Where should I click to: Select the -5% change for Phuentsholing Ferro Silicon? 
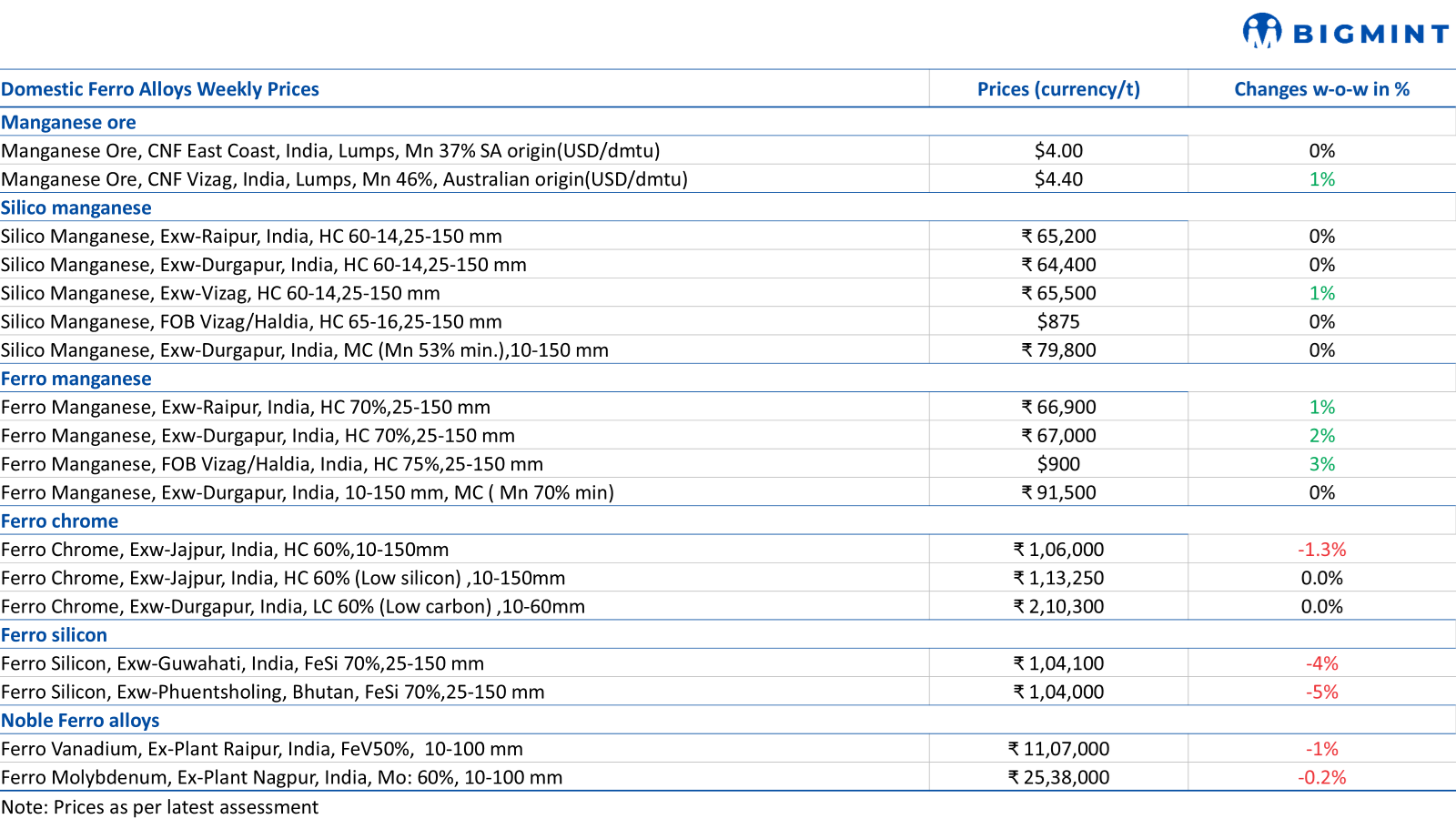[1321, 693]
